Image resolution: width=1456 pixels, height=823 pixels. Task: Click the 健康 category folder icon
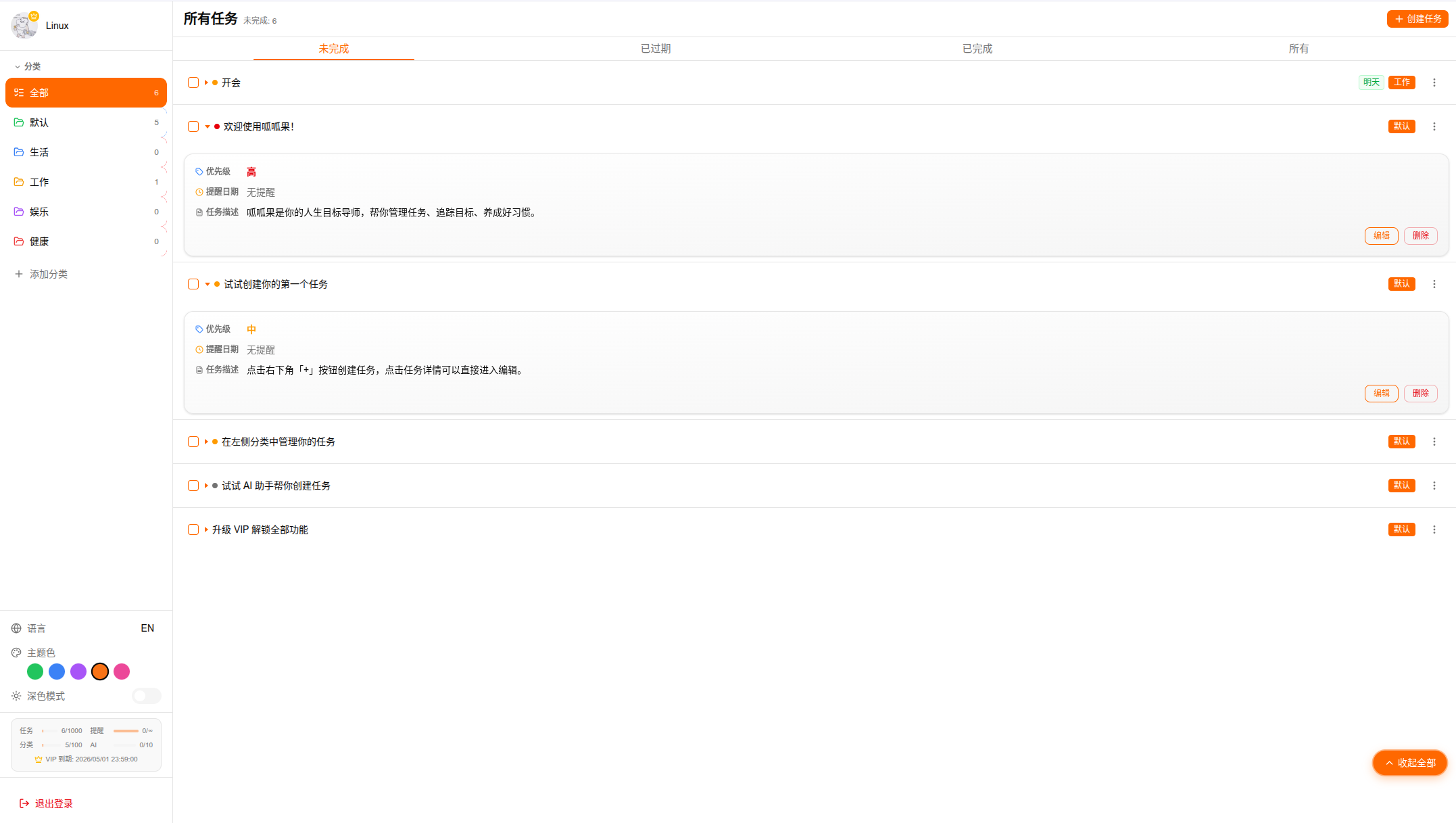(x=19, y=241)
